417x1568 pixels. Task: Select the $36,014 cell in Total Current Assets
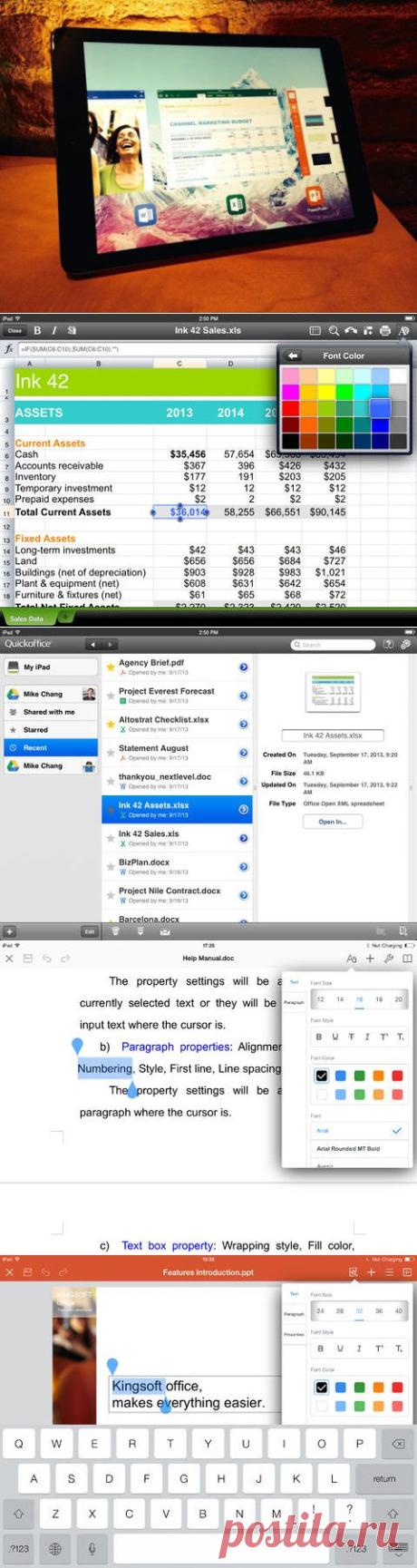point(180,512)
